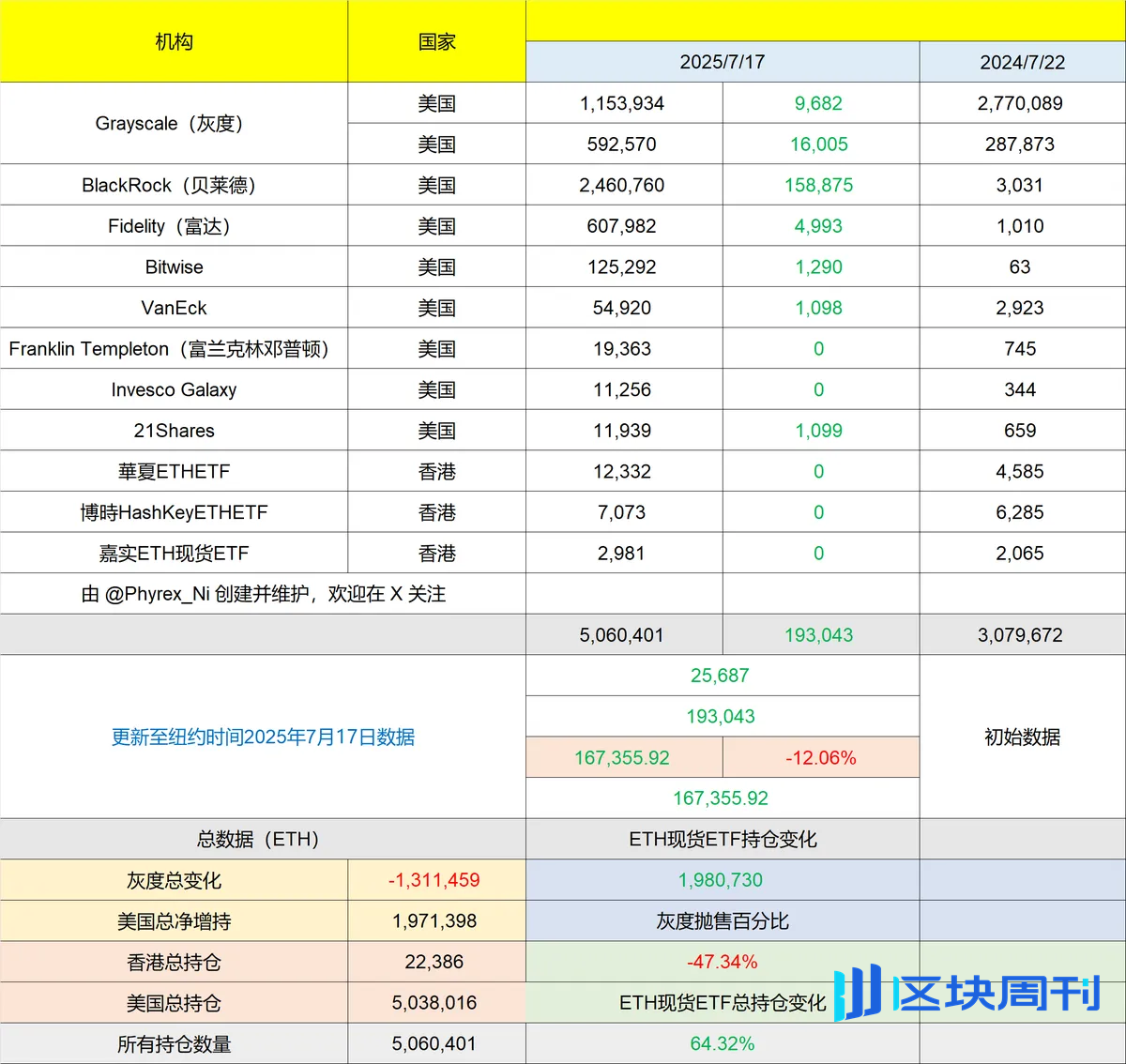Click the 美国总净增持 value 1,971,398
This screenshot has height=1064, width=1126.
[434, 921]
